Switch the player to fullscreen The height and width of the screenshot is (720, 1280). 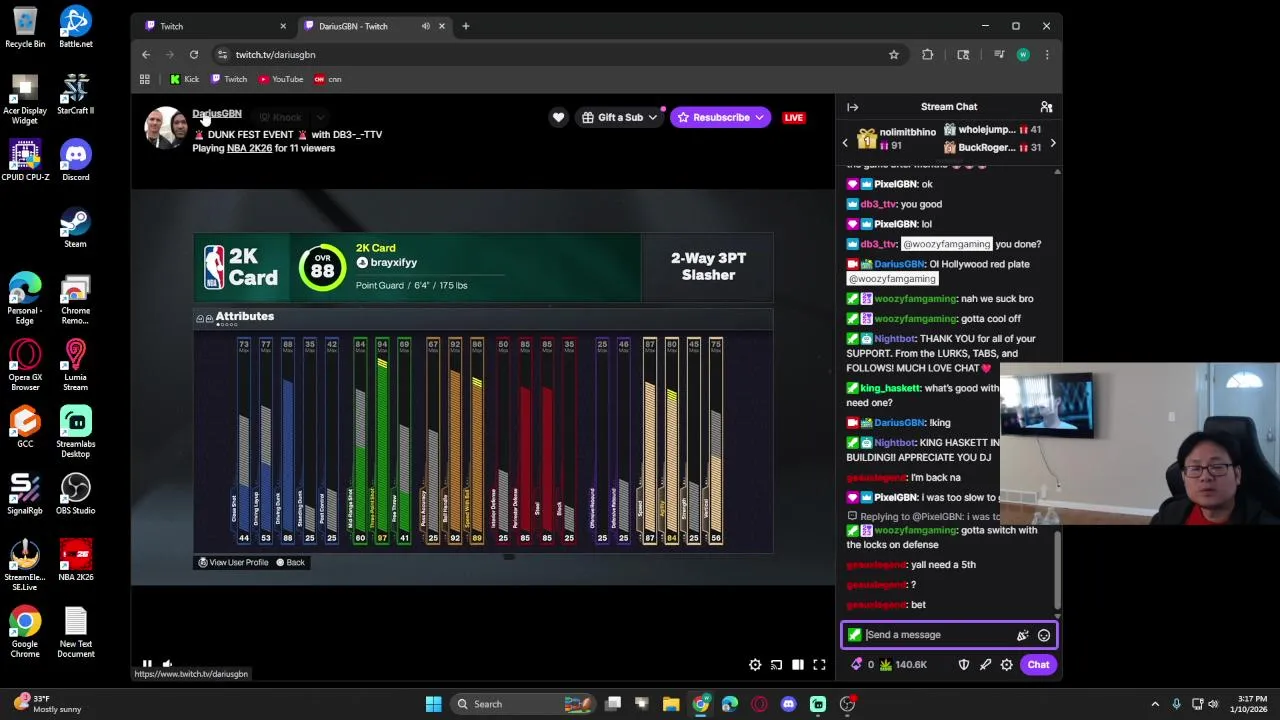(x=819, y=665)
